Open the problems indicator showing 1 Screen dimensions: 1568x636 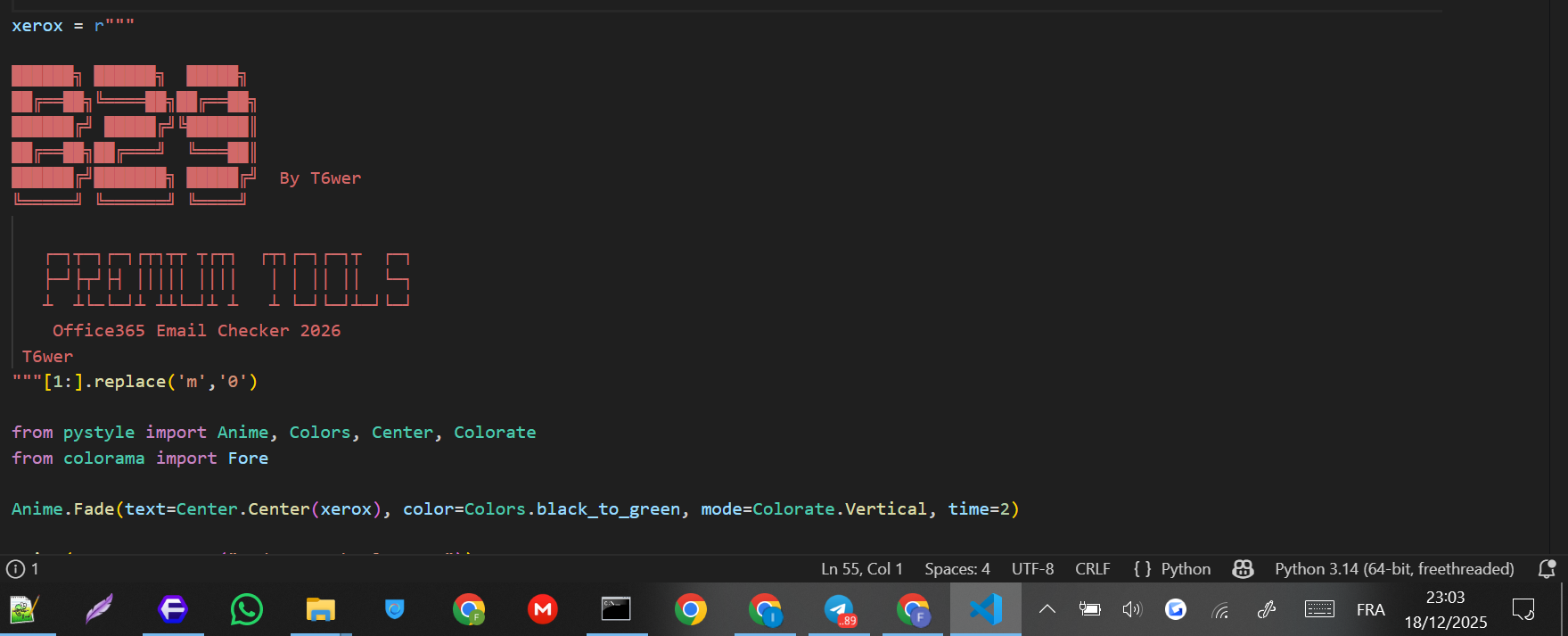[x=23, y=569]
